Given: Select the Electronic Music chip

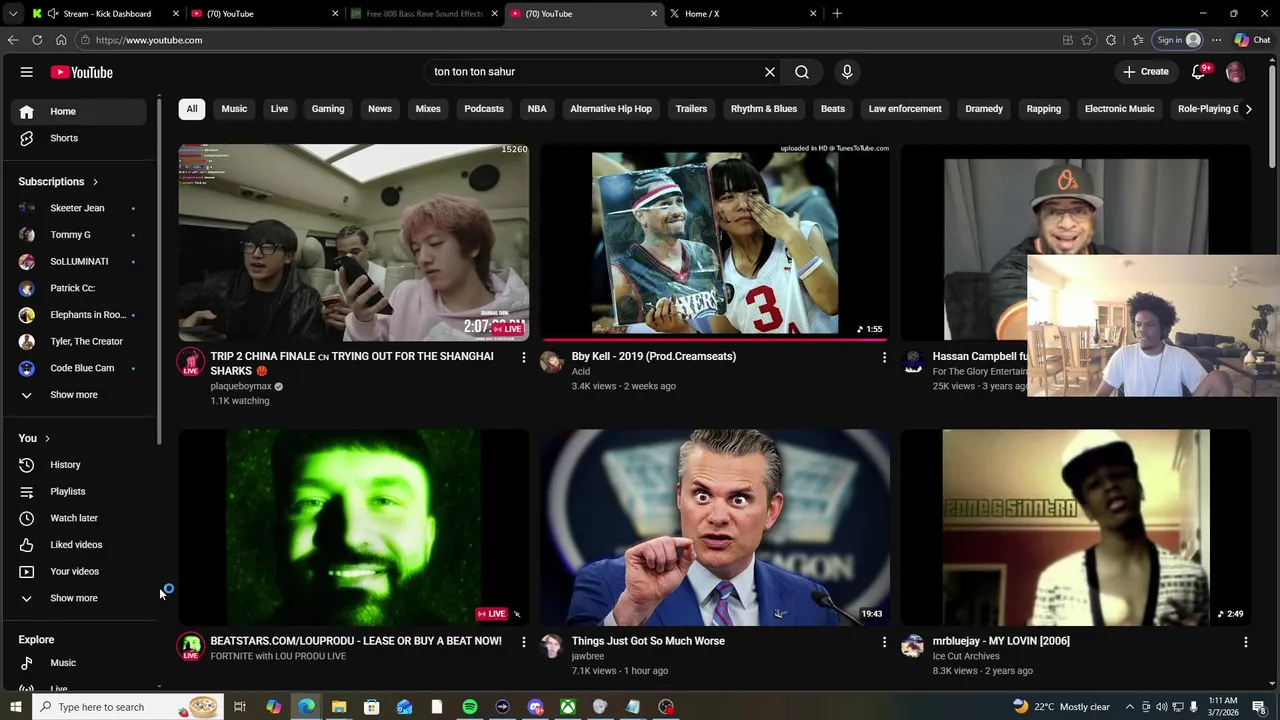Looking at the screenshot, I should click(x=1120, y=109).
